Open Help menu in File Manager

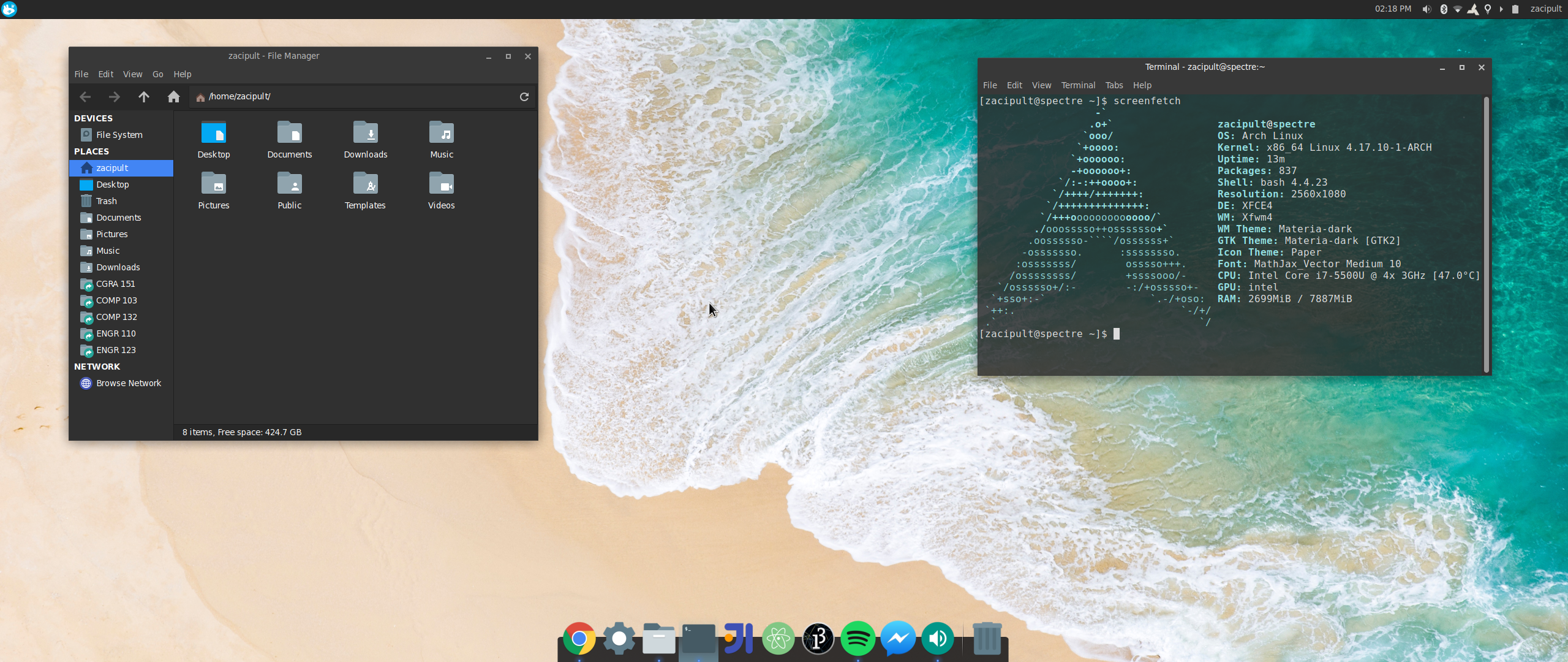click(183, 74)
